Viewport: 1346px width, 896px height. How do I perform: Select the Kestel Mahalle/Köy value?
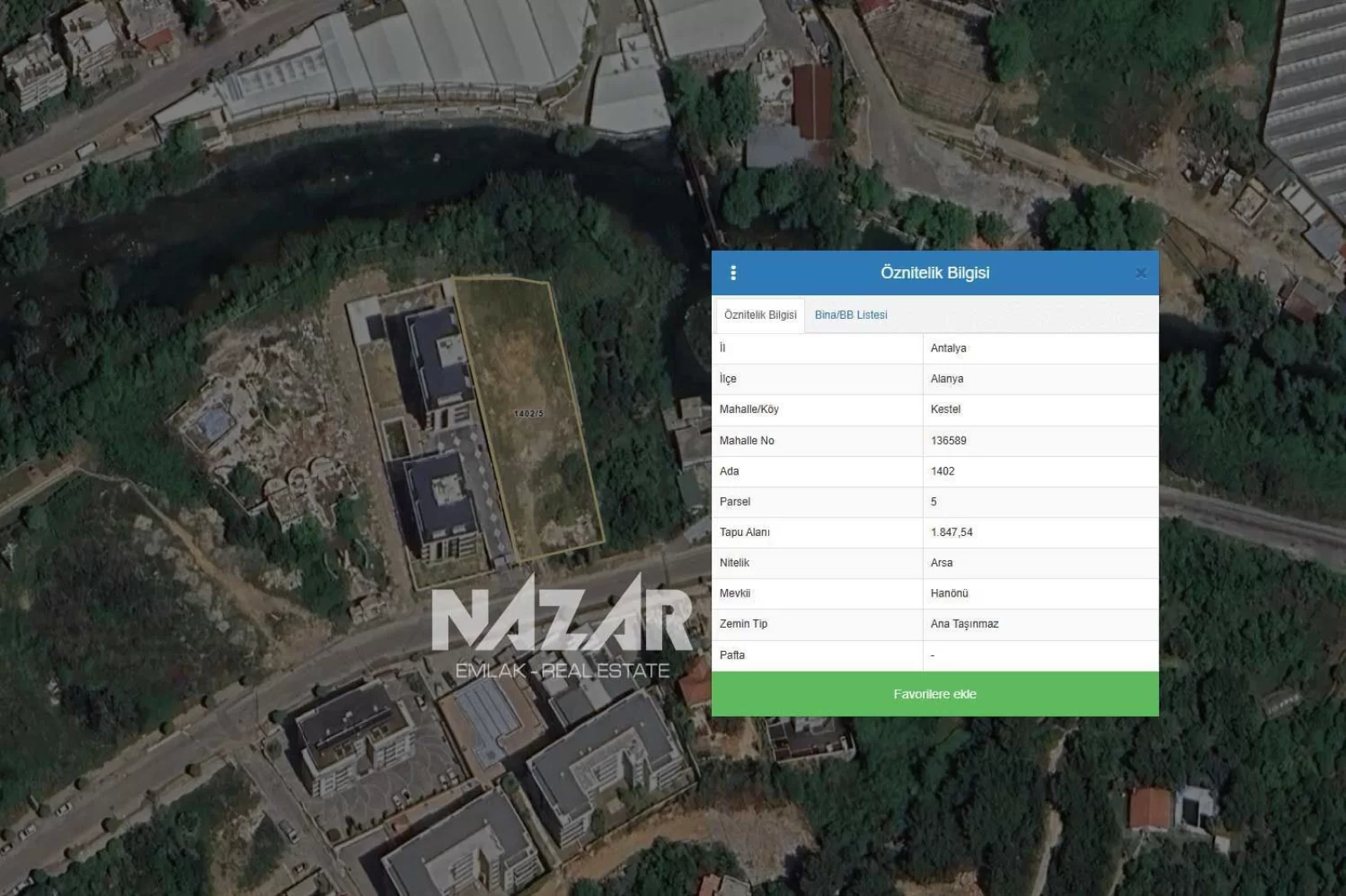pyautogui.click(x=946, y=409)
